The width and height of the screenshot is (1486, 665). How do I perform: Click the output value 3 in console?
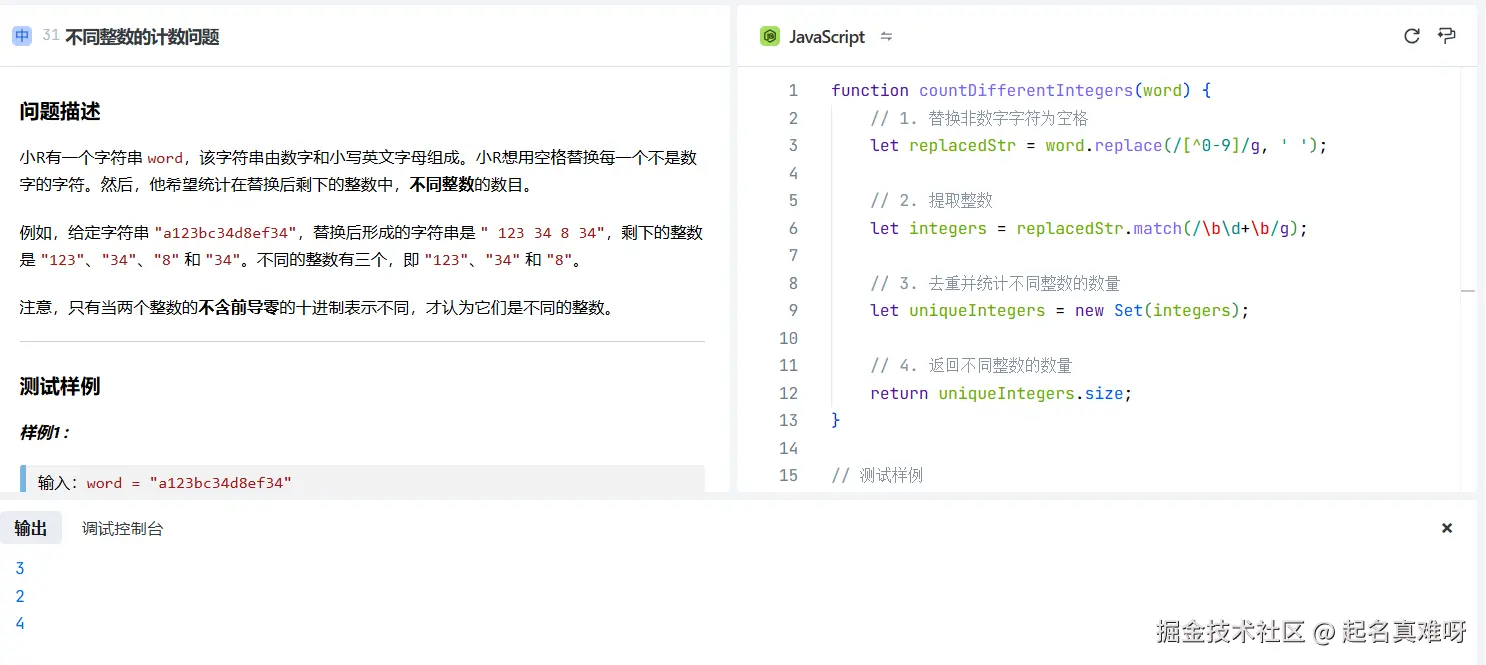pos(19,567)
